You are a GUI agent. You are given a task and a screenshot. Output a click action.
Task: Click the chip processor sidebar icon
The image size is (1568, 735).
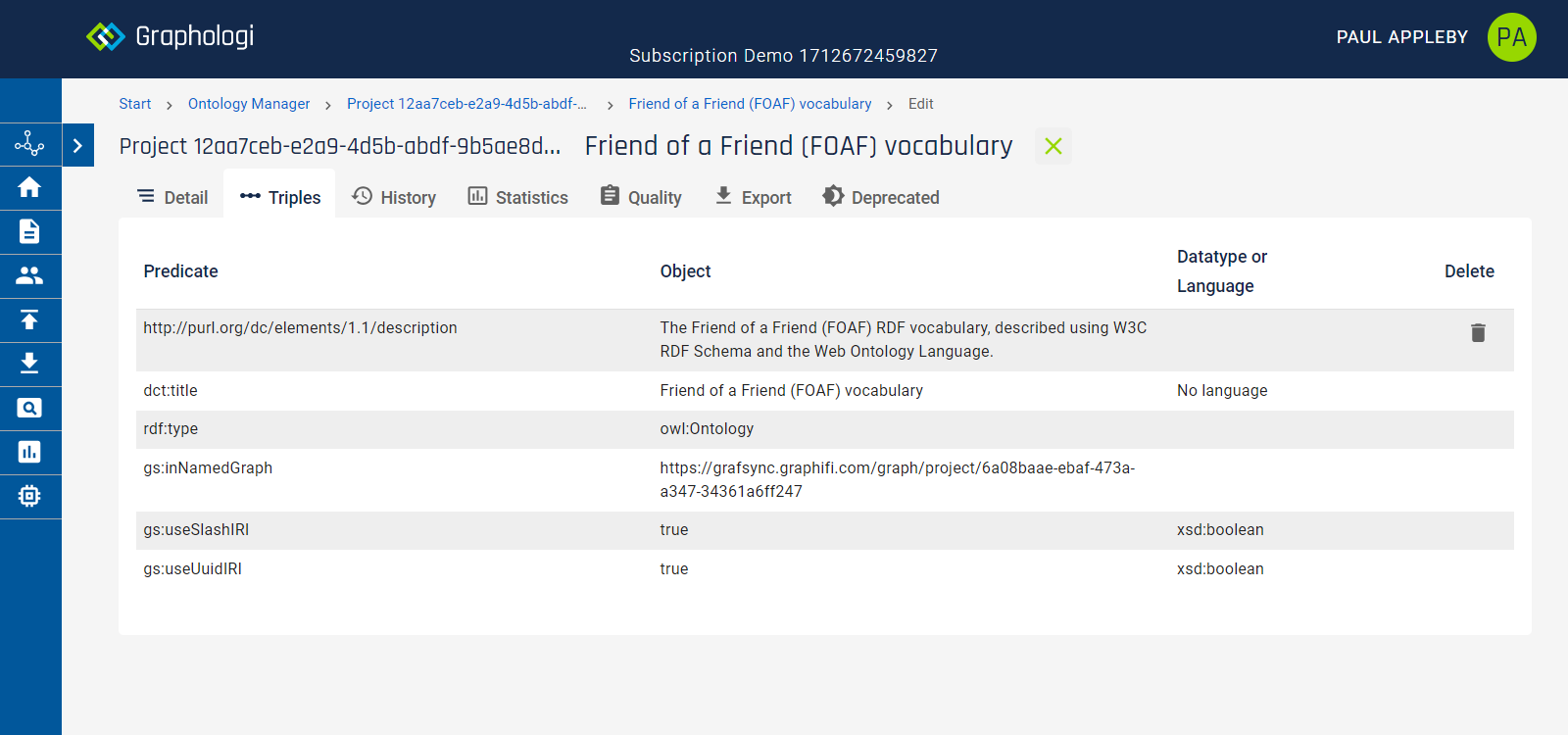pyautogui.click(x=29, y=496)
